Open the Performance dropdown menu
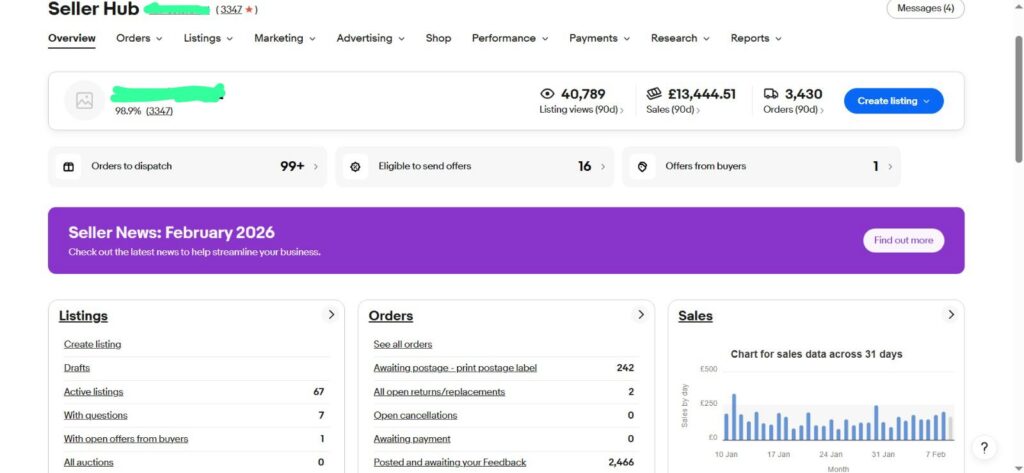This screenshot has width=1024, height=473. 510,38
